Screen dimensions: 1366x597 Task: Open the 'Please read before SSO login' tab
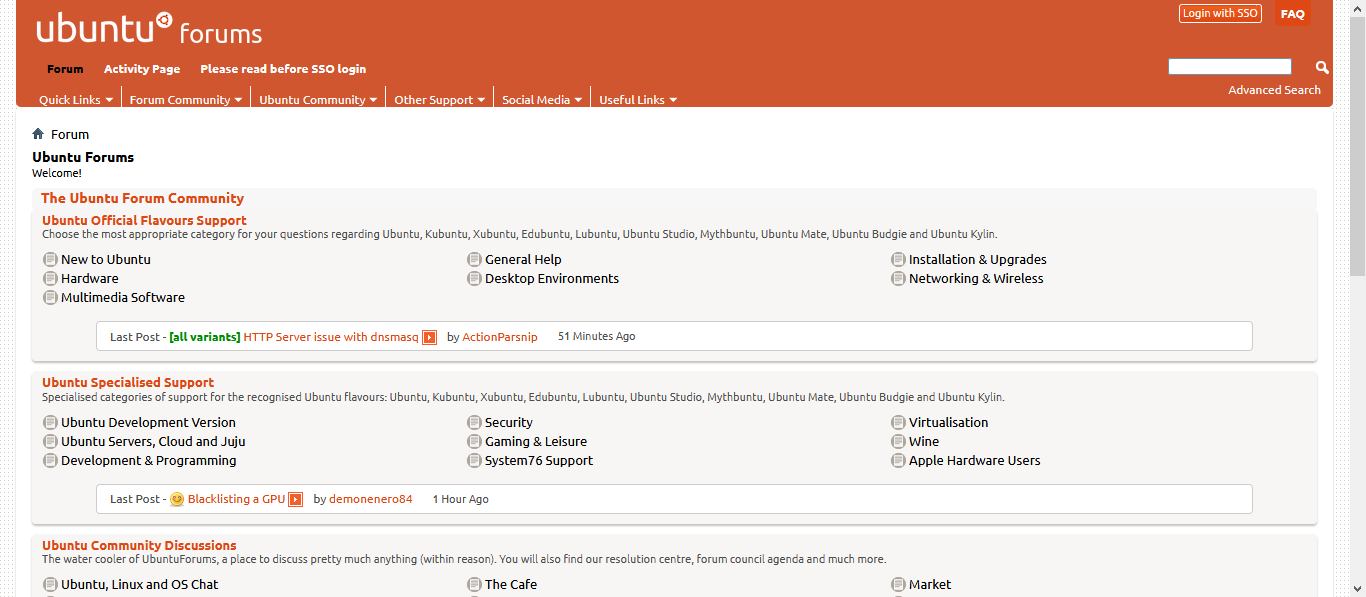283,69
